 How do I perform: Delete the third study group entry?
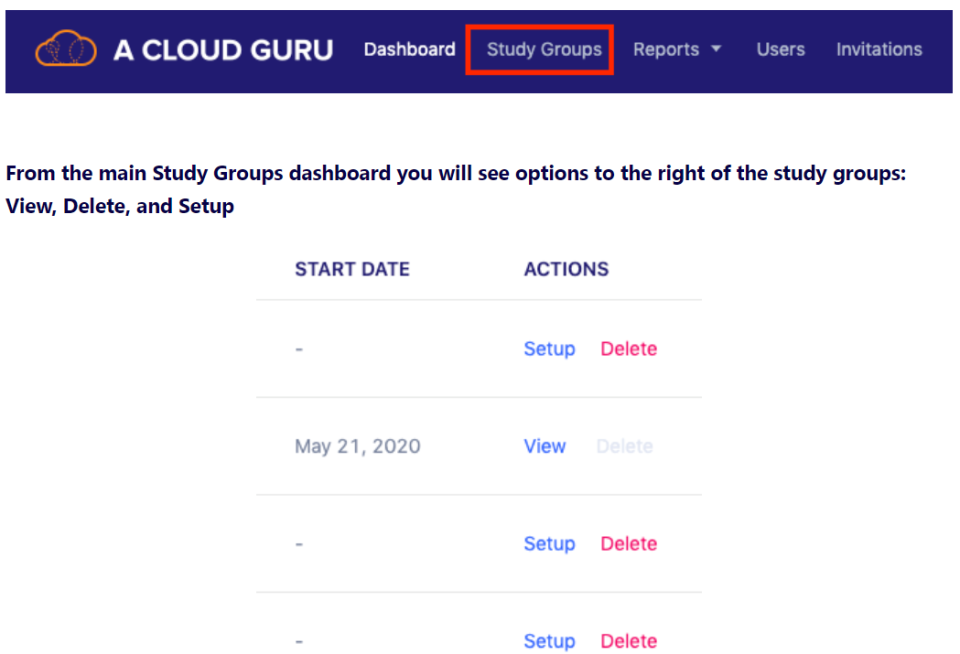pos(628,543)
